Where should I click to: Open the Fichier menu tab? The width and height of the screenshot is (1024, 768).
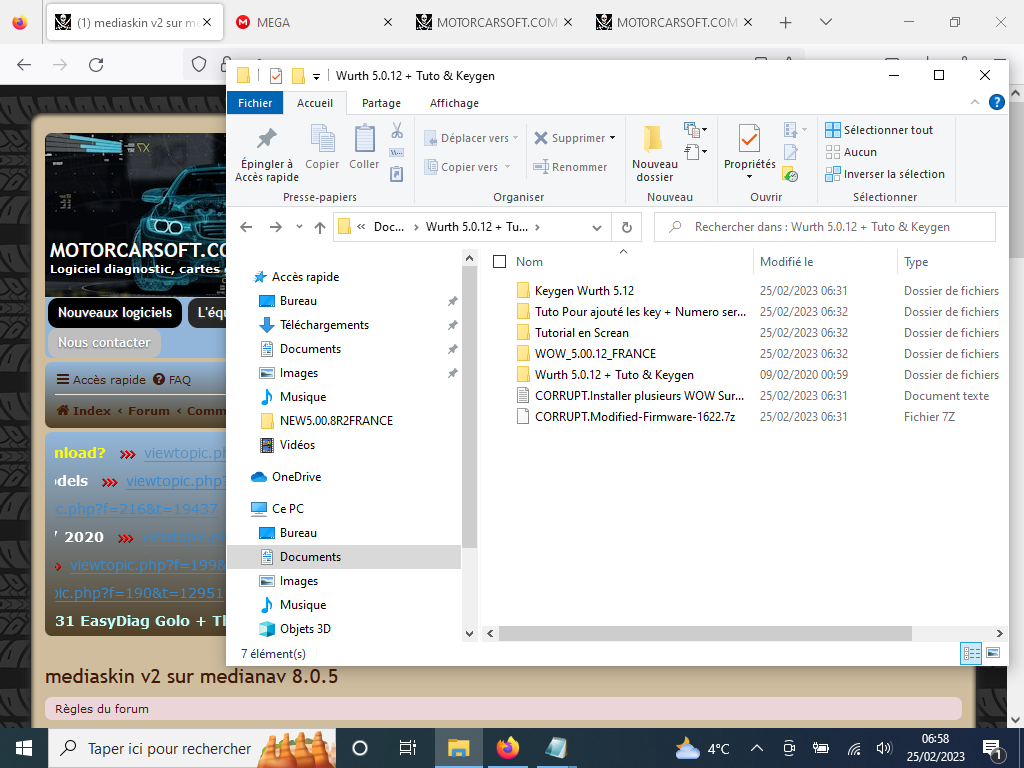tap(255, 103)
